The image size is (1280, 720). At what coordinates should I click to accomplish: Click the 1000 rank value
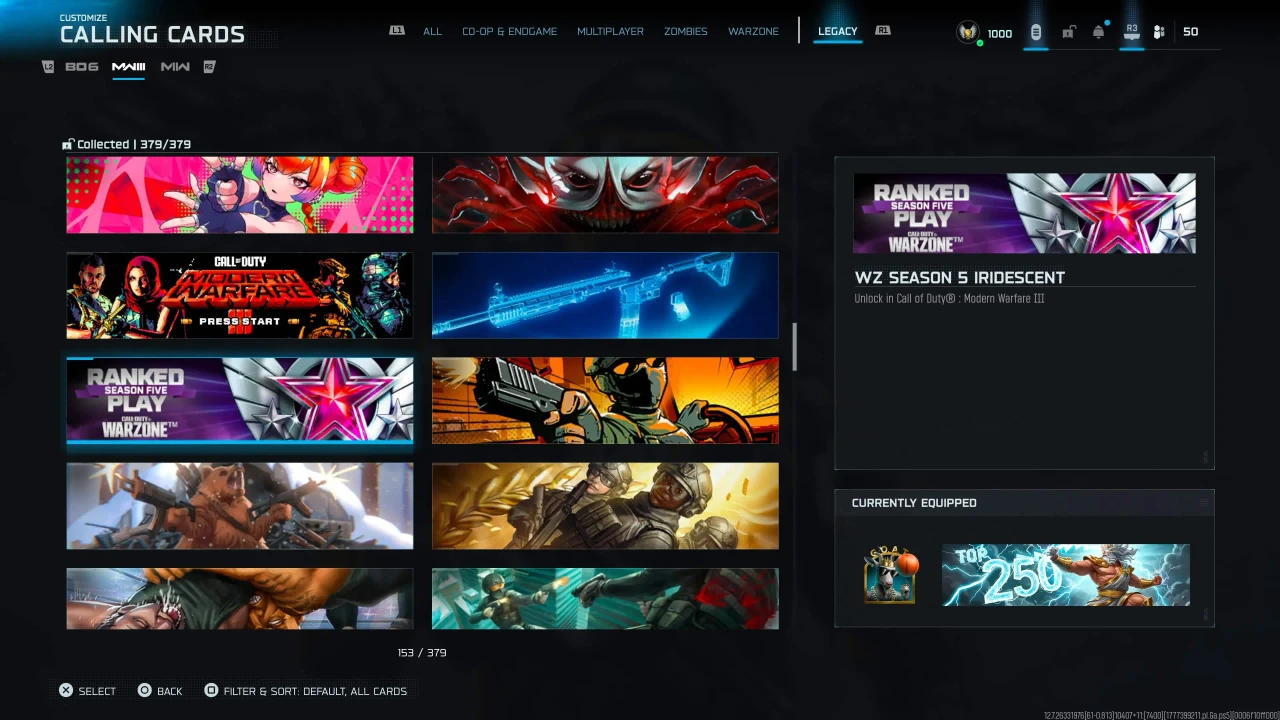pyautogui.click(x=1000, y=33)
